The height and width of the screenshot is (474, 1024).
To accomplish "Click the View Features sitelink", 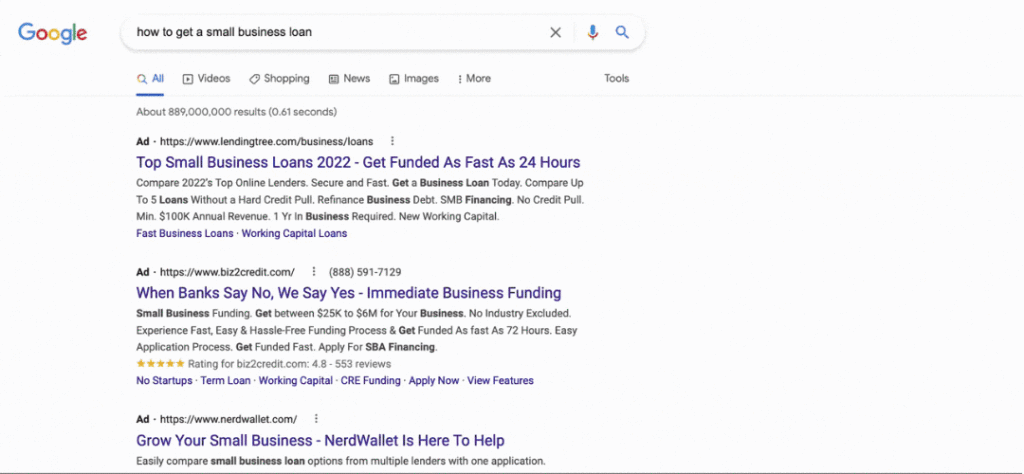I will (500, 380).
